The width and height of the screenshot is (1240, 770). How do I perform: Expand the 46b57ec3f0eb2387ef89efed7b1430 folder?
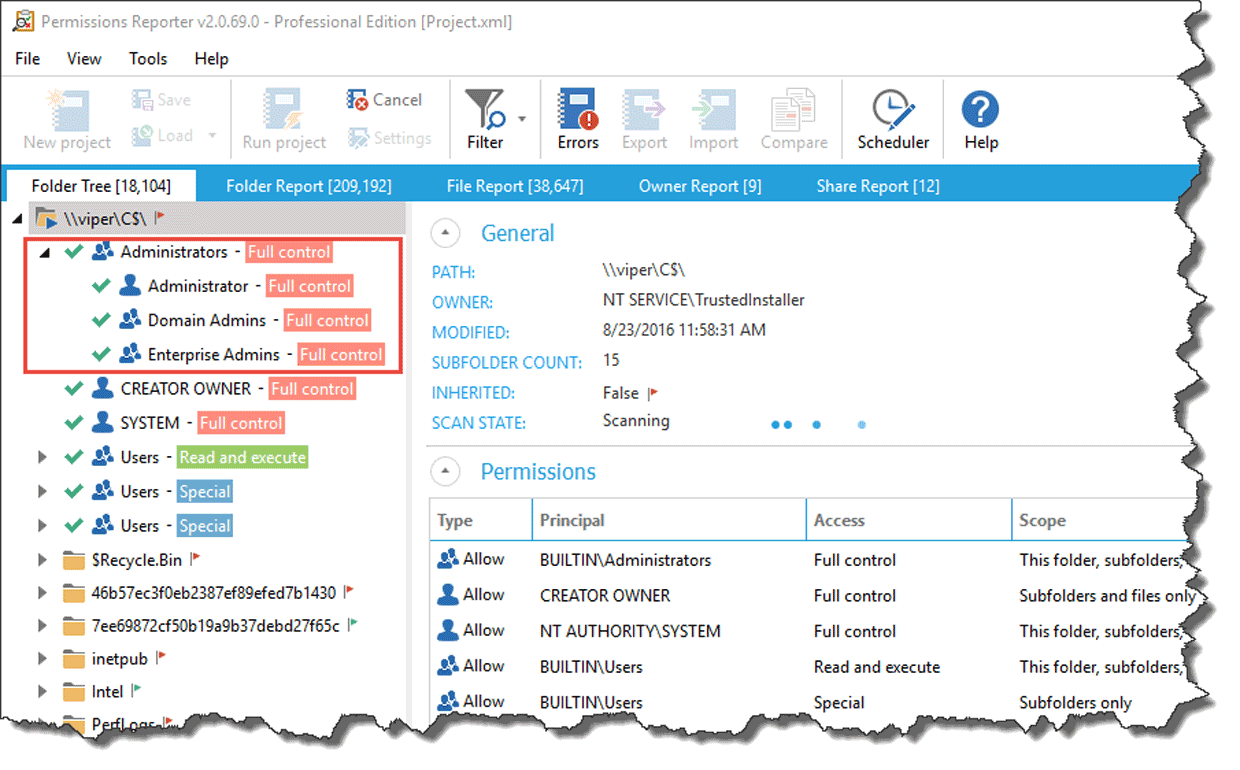pos(42,593)
